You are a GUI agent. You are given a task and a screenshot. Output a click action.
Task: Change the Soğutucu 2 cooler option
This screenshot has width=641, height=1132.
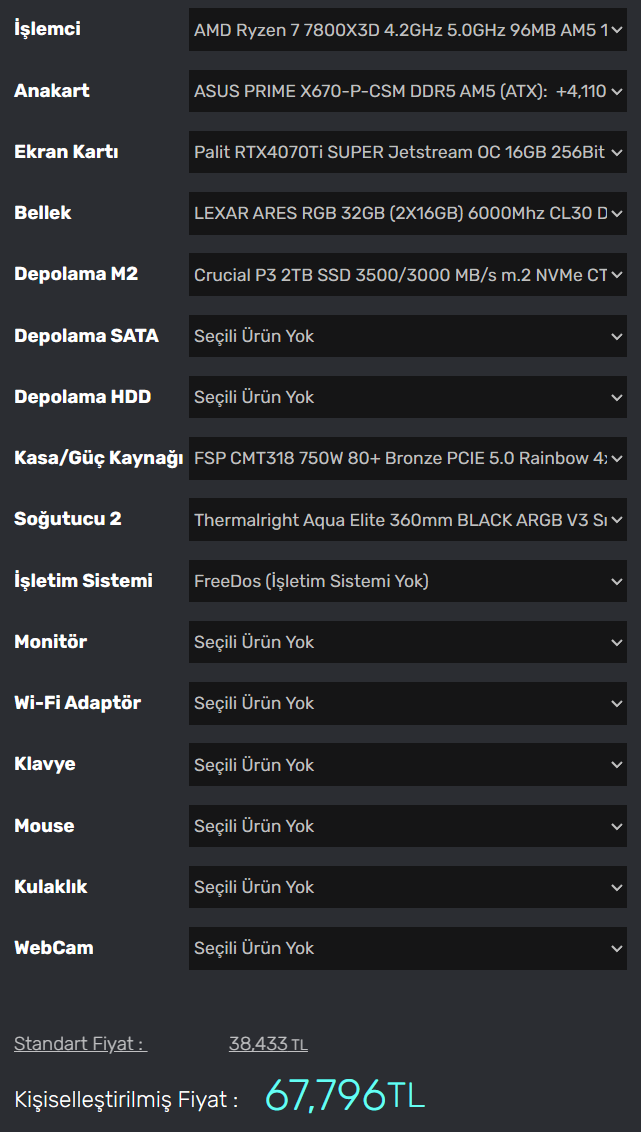coord(407,519)
